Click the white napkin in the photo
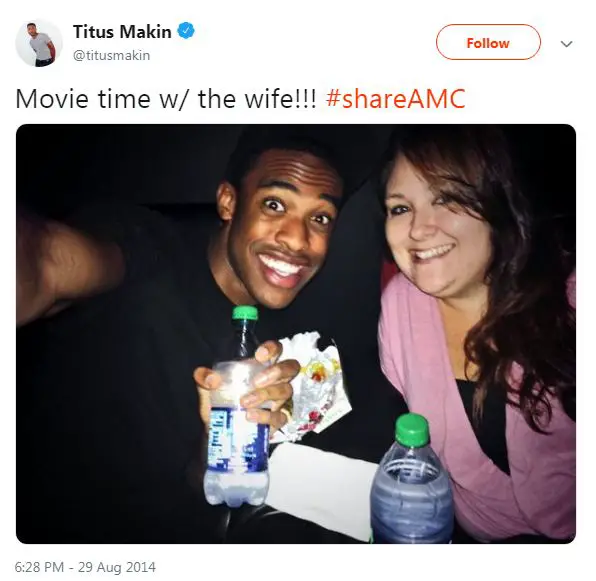Image resolution: width=596 pixels, height=581 pixels. [323, 486]
